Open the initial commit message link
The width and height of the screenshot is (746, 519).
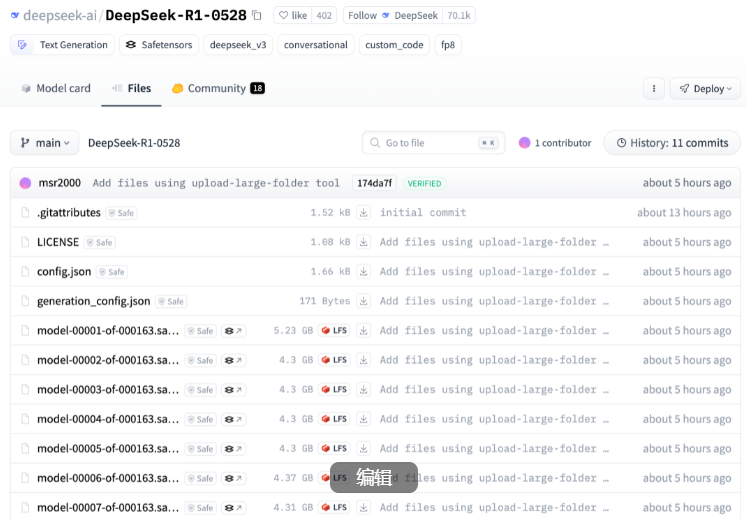(x=423, y=213)
